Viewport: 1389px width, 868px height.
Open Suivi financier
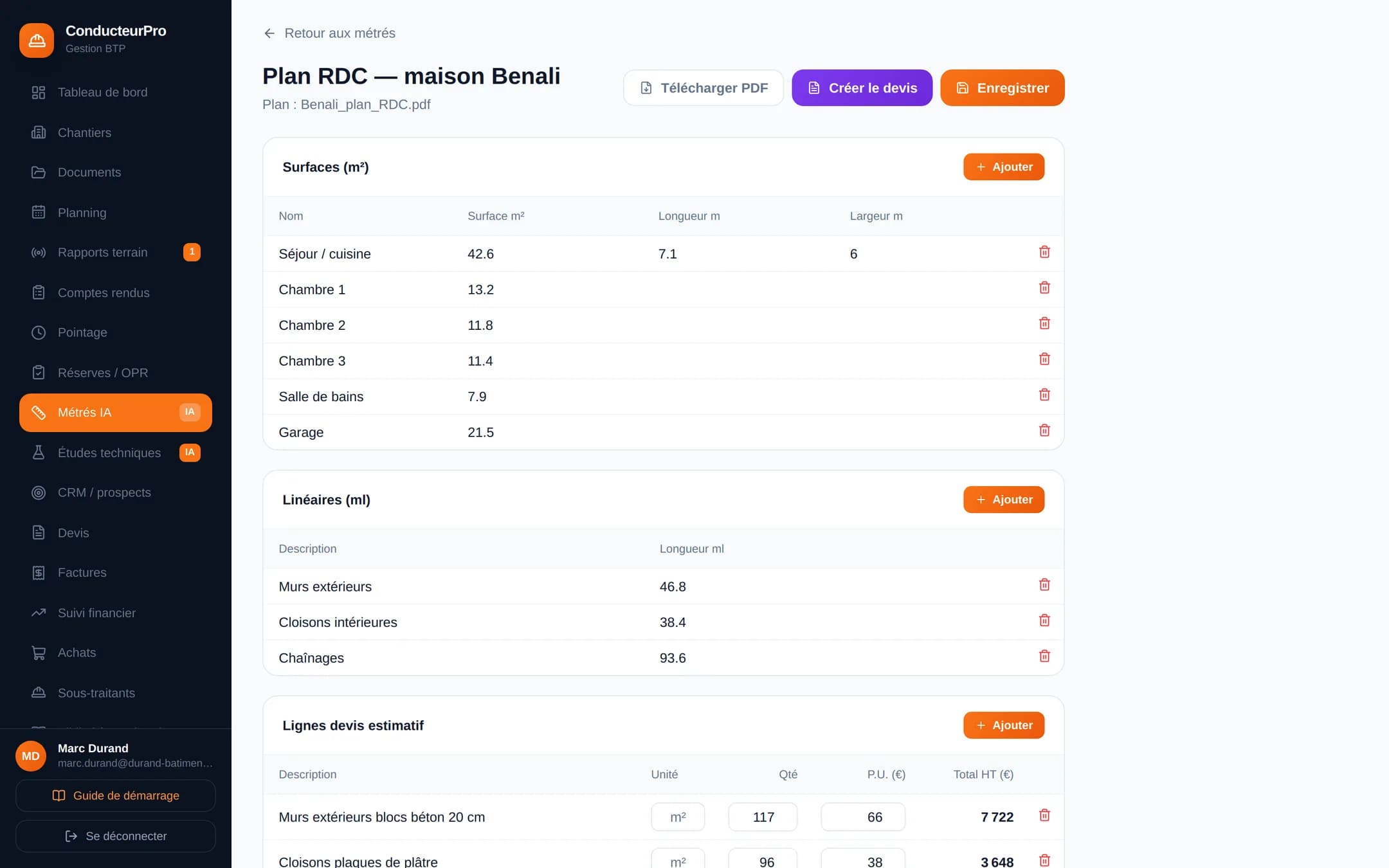[116, 613]
